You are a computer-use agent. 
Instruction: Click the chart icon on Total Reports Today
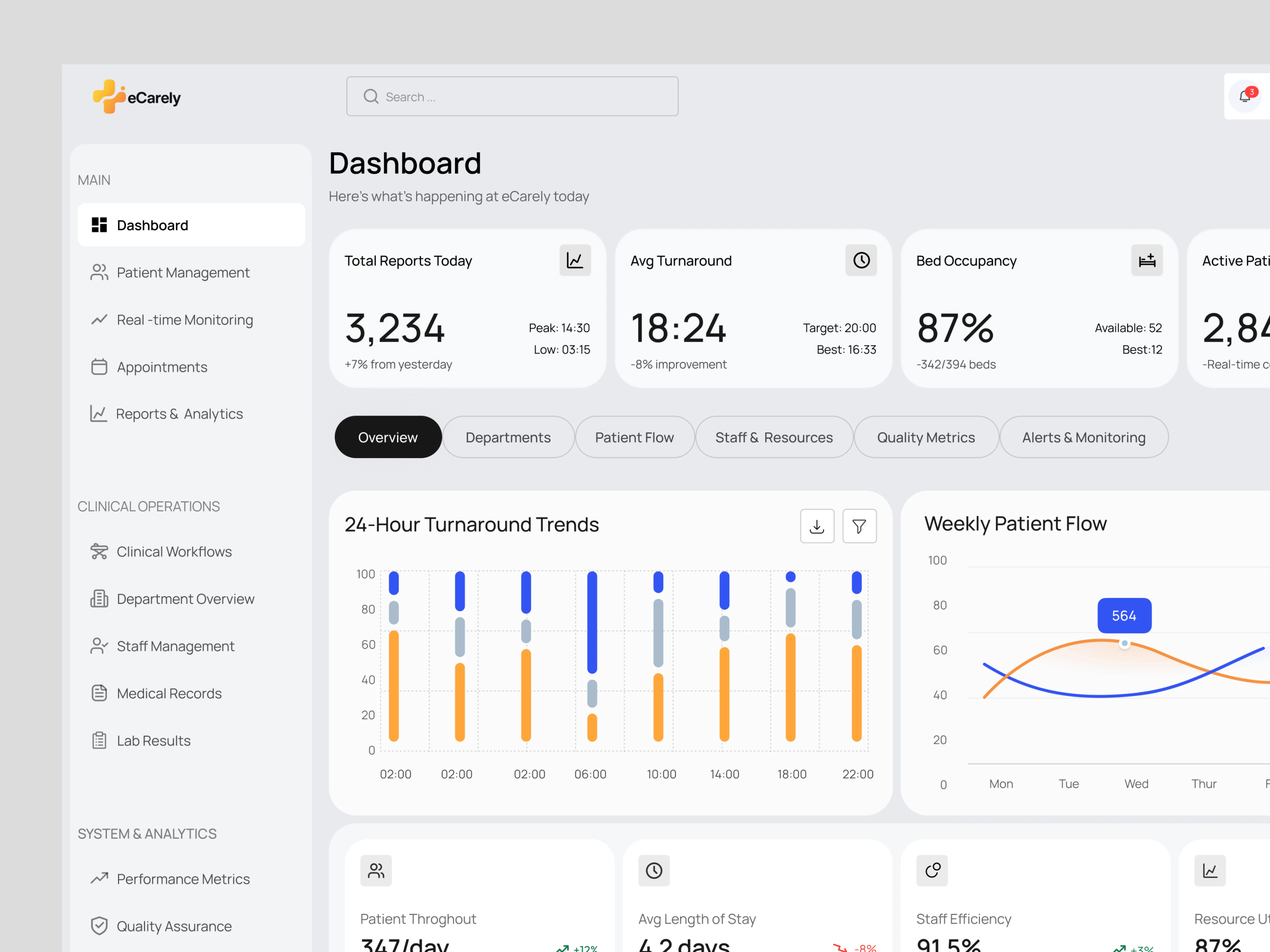click(x=575, y=260)
